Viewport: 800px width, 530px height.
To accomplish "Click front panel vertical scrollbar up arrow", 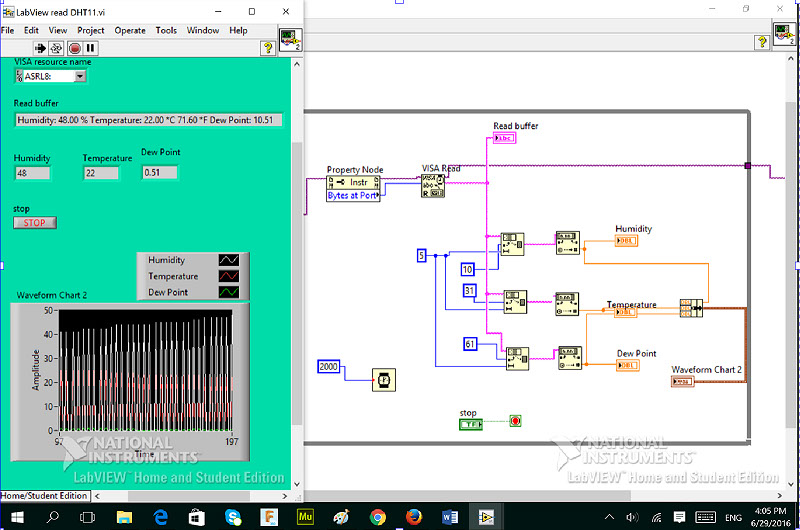I will [x=297, y=64].
